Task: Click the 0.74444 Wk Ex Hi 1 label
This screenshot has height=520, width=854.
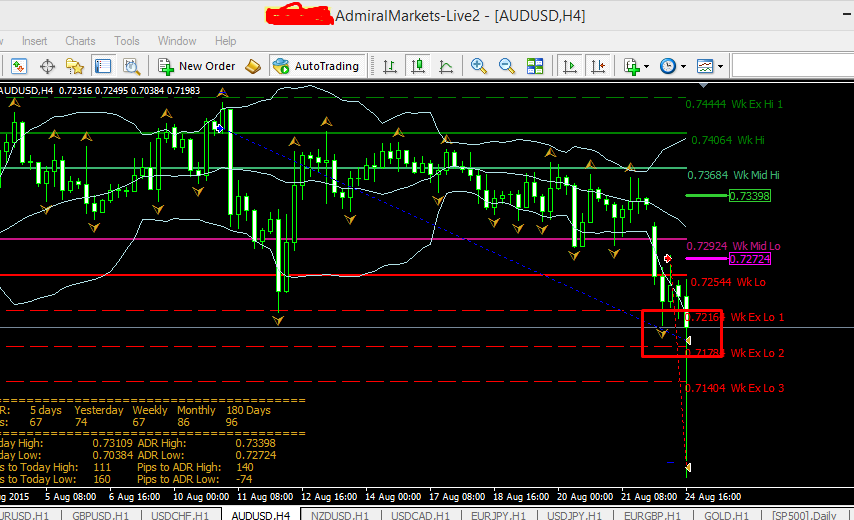Action: coord(734,104)
